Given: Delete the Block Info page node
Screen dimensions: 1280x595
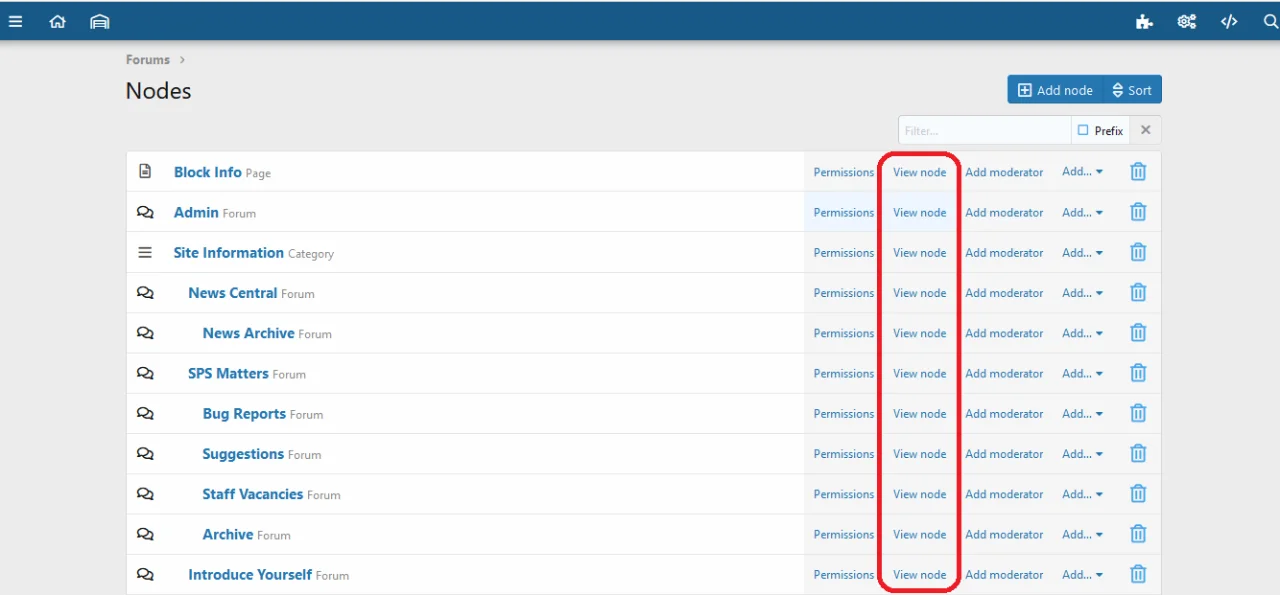Looking at the screenshot, I should point(1138,172).
